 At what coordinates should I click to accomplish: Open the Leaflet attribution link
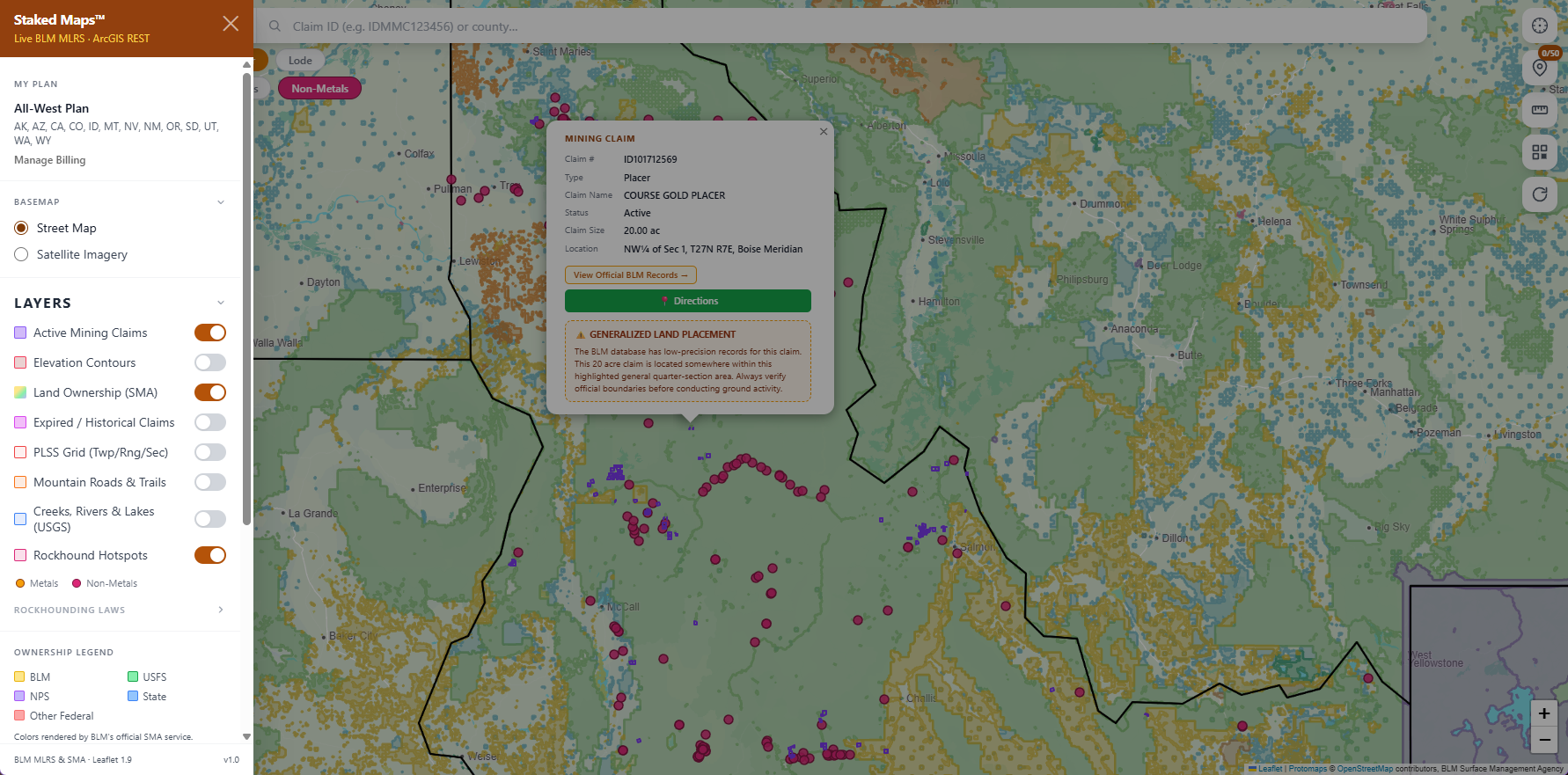tap(1270, 769)
